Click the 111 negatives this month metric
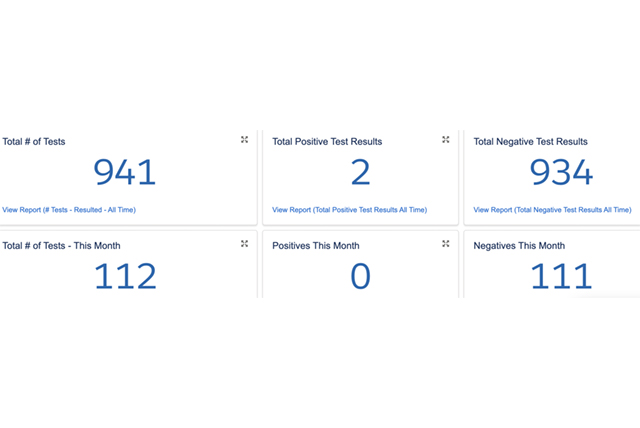This screenshot has width=640, height=428. (561, 276)
